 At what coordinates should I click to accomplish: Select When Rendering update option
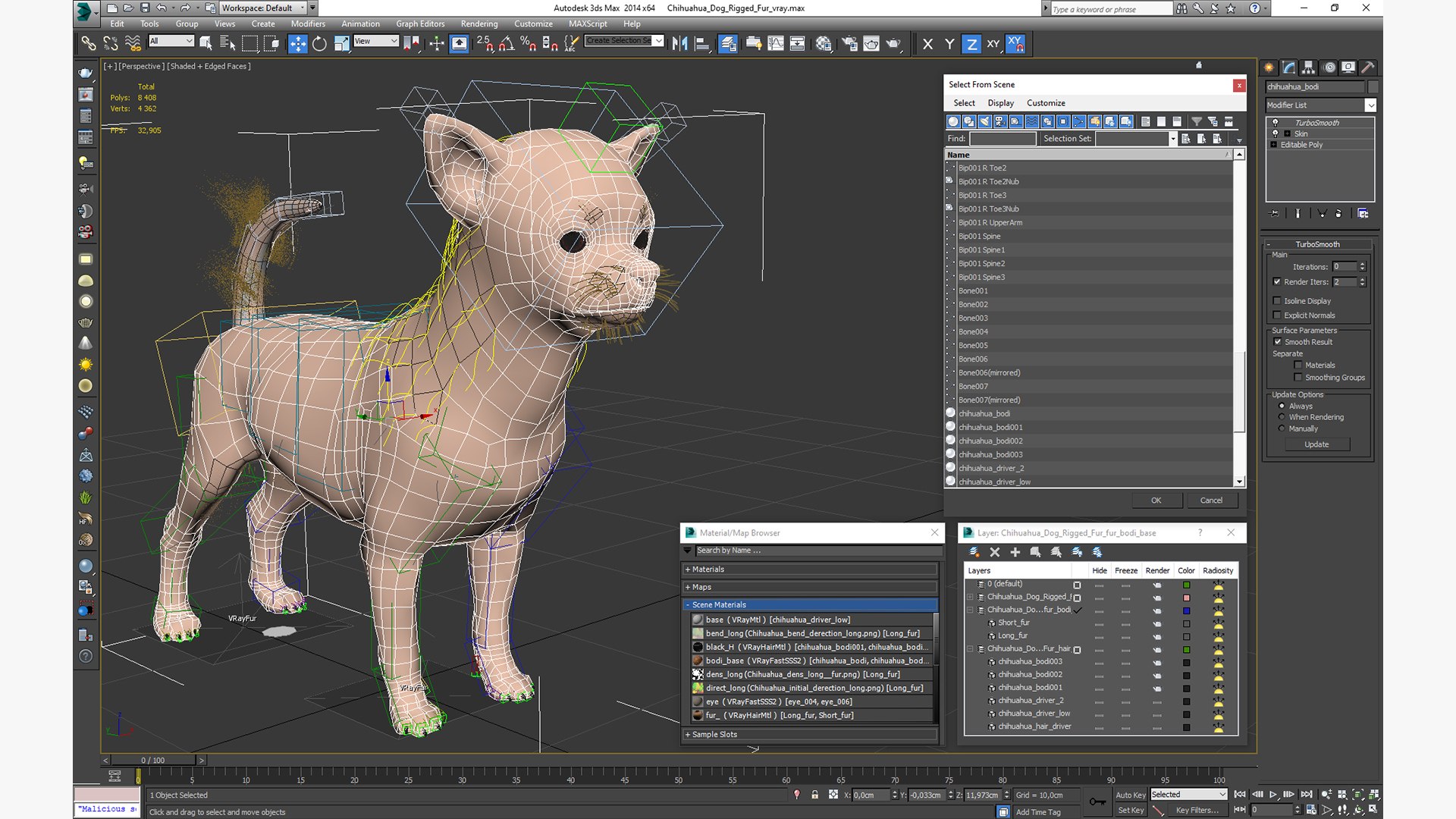coord(1282,417)
